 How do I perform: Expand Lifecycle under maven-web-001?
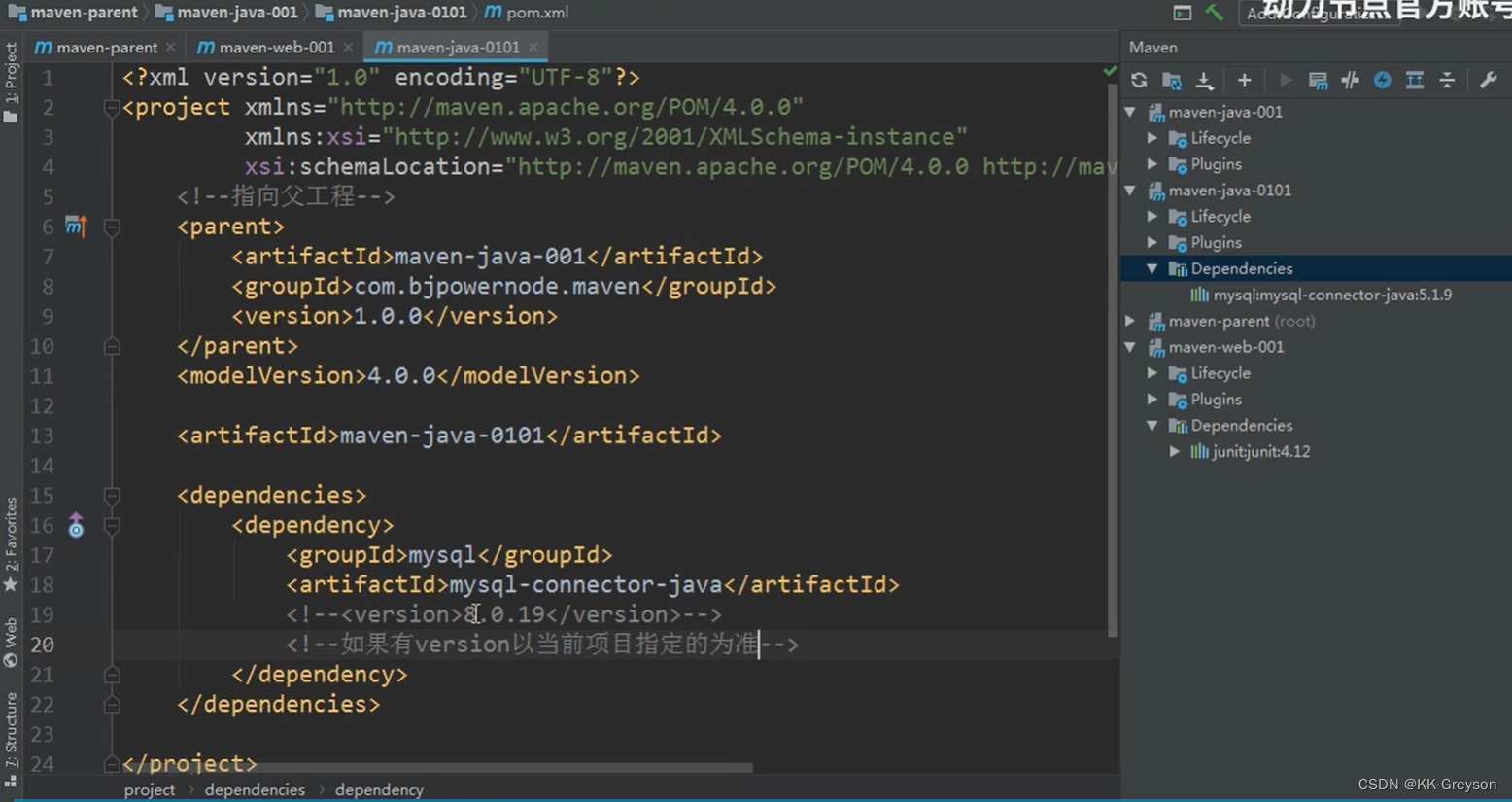tap(1152, 373)
